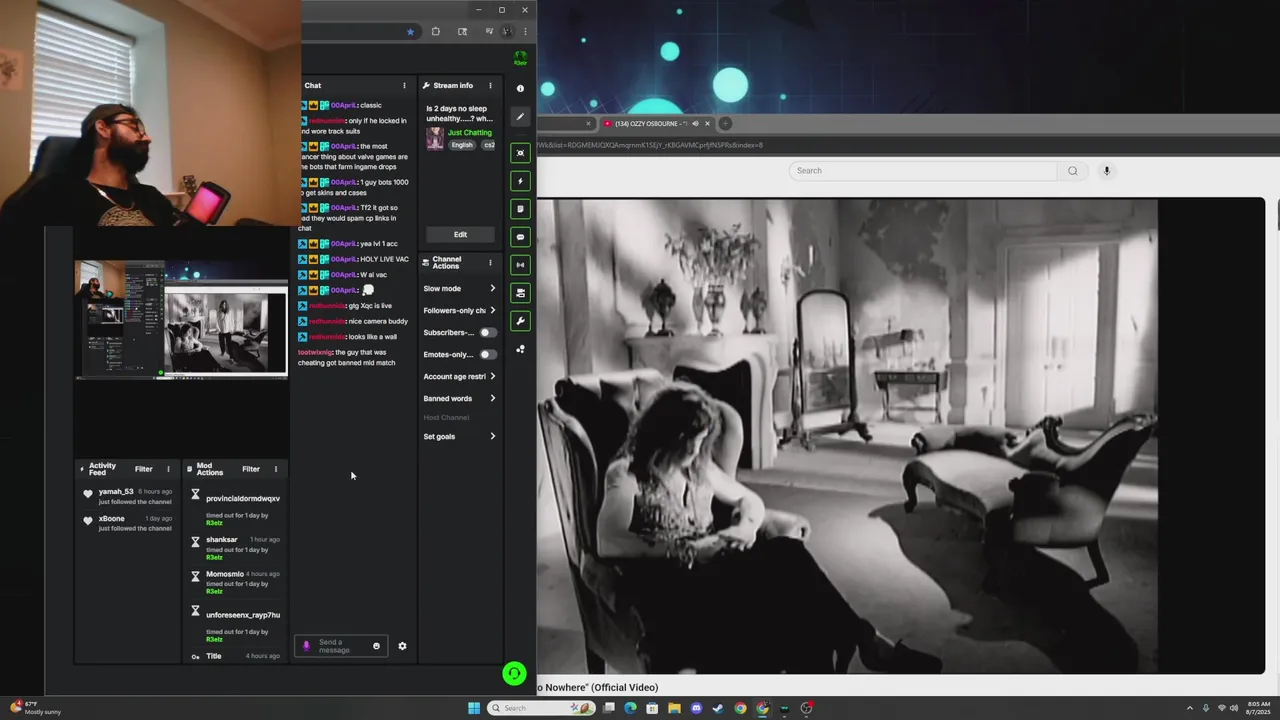Image resolution: width=1280 pixels, height=720 pixels.
Task: Toggle Emotes-only chat switch
Action: click(x=487, y=354)
